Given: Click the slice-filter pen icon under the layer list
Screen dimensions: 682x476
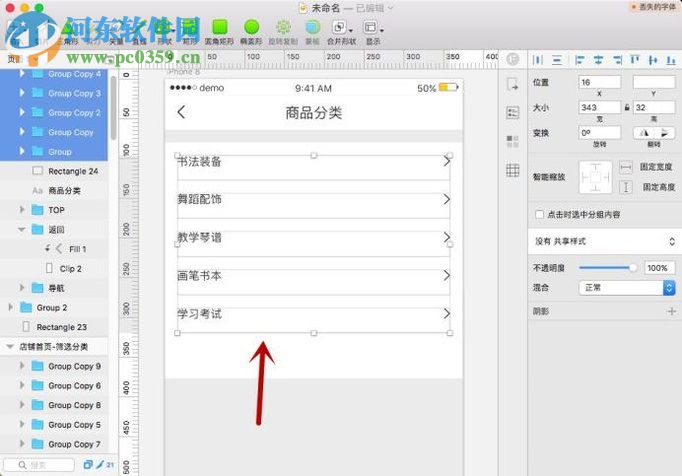Looking at the screenshot, I should pyautogui.click(x=100, y=464).
